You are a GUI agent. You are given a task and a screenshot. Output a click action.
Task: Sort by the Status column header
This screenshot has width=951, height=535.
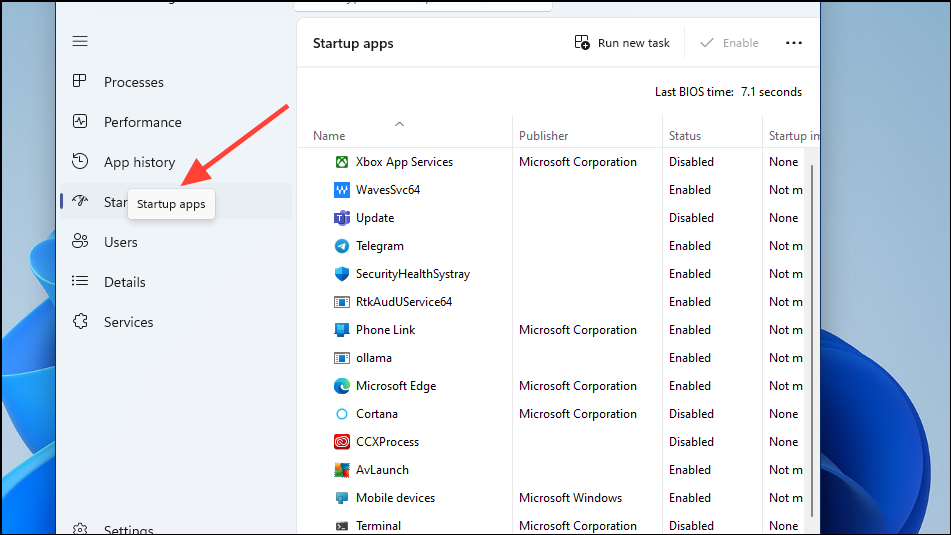685,136
